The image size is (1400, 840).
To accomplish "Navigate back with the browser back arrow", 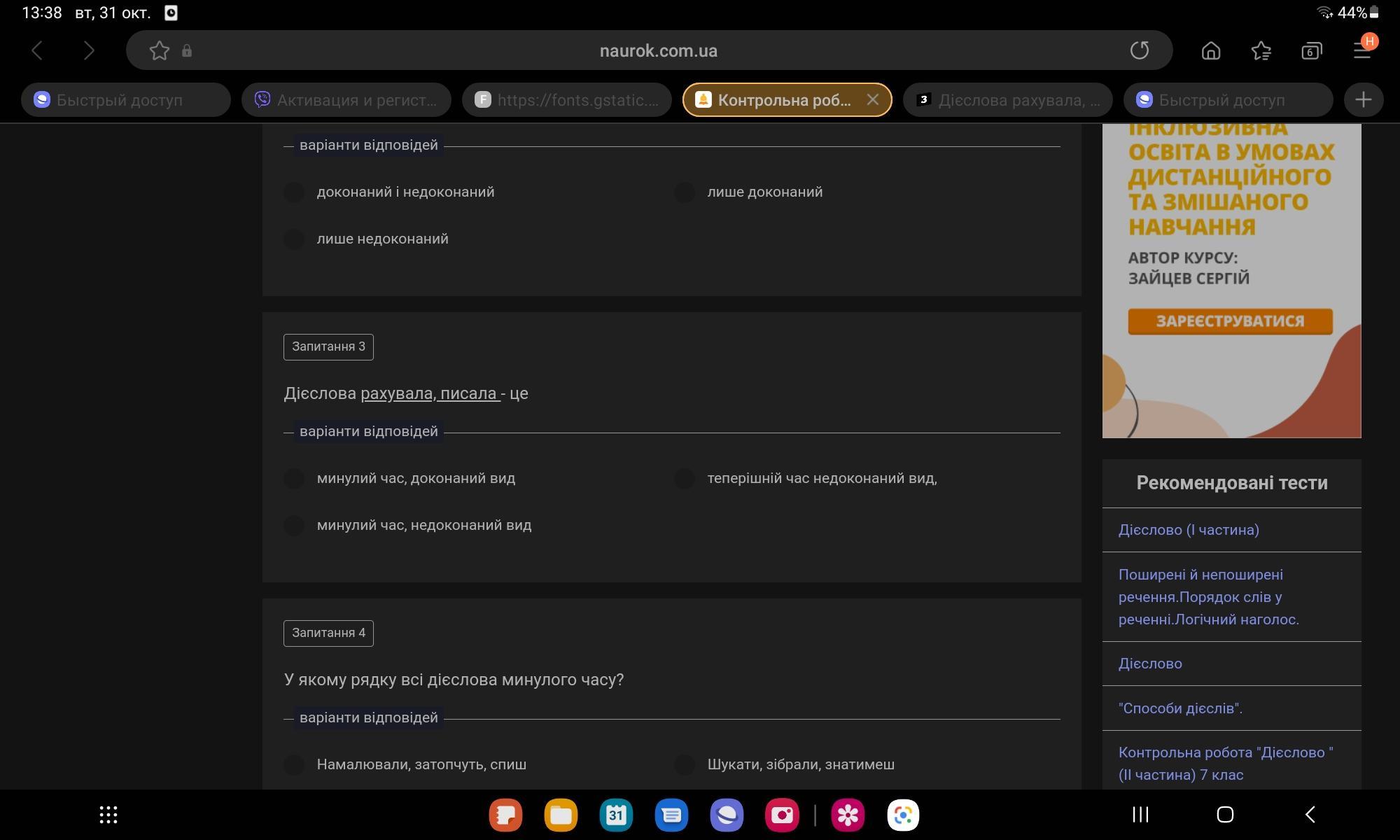I will (x=38, y=50).
